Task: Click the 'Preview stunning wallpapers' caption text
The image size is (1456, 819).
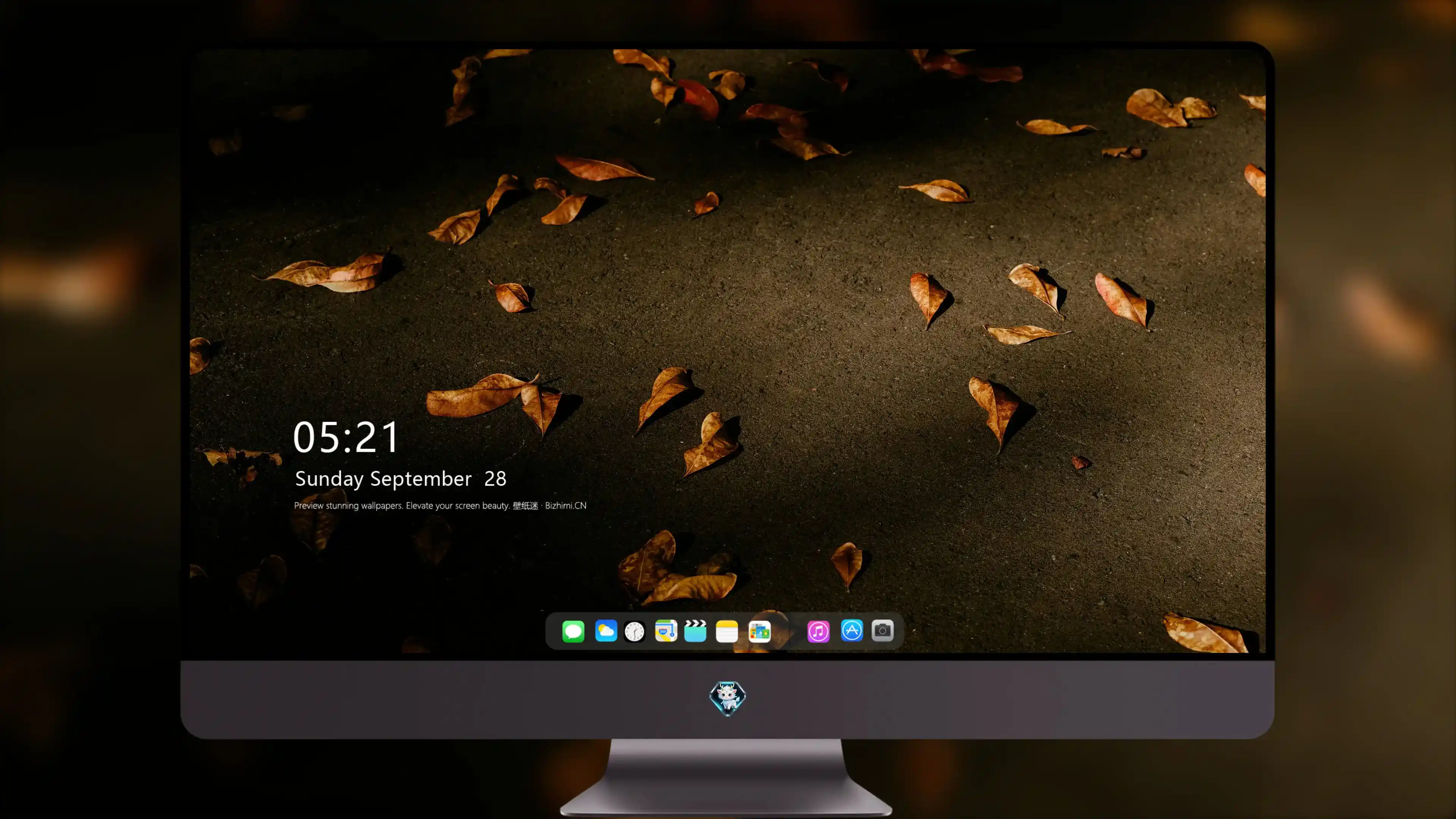Action: coord(440,505)
